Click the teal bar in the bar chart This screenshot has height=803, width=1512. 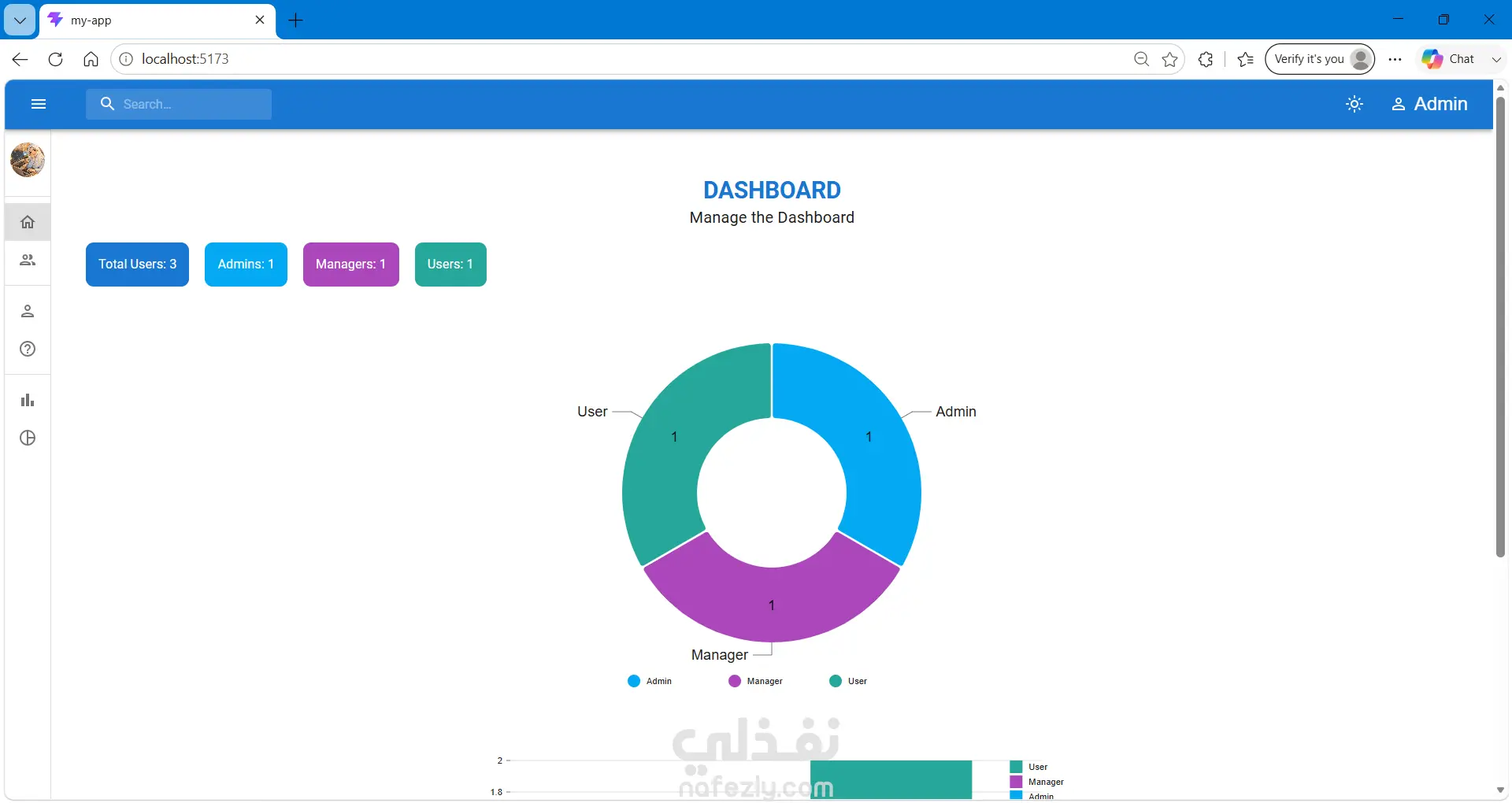[x=891, y=779]
